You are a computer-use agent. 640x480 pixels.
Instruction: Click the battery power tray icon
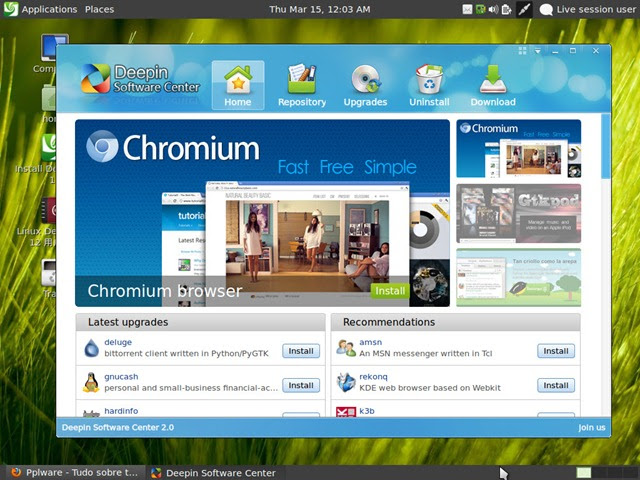click(x=507, y=9)
